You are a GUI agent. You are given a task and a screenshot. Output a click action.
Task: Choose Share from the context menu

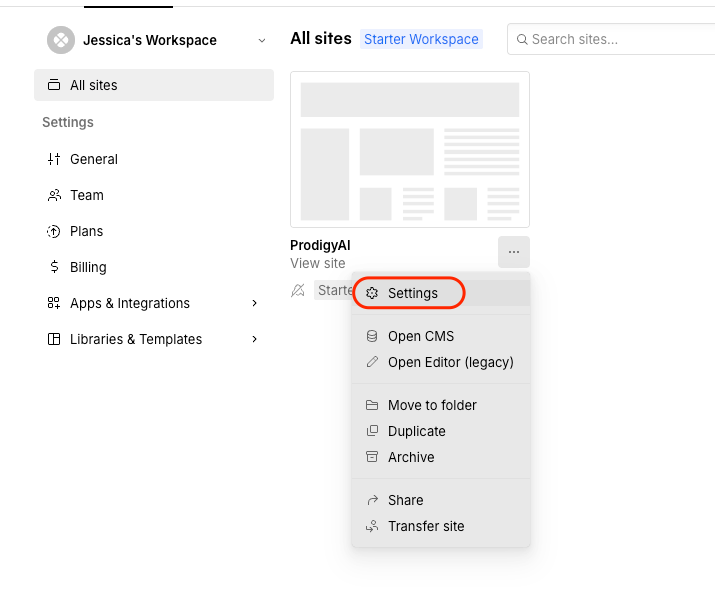[405, 500]
